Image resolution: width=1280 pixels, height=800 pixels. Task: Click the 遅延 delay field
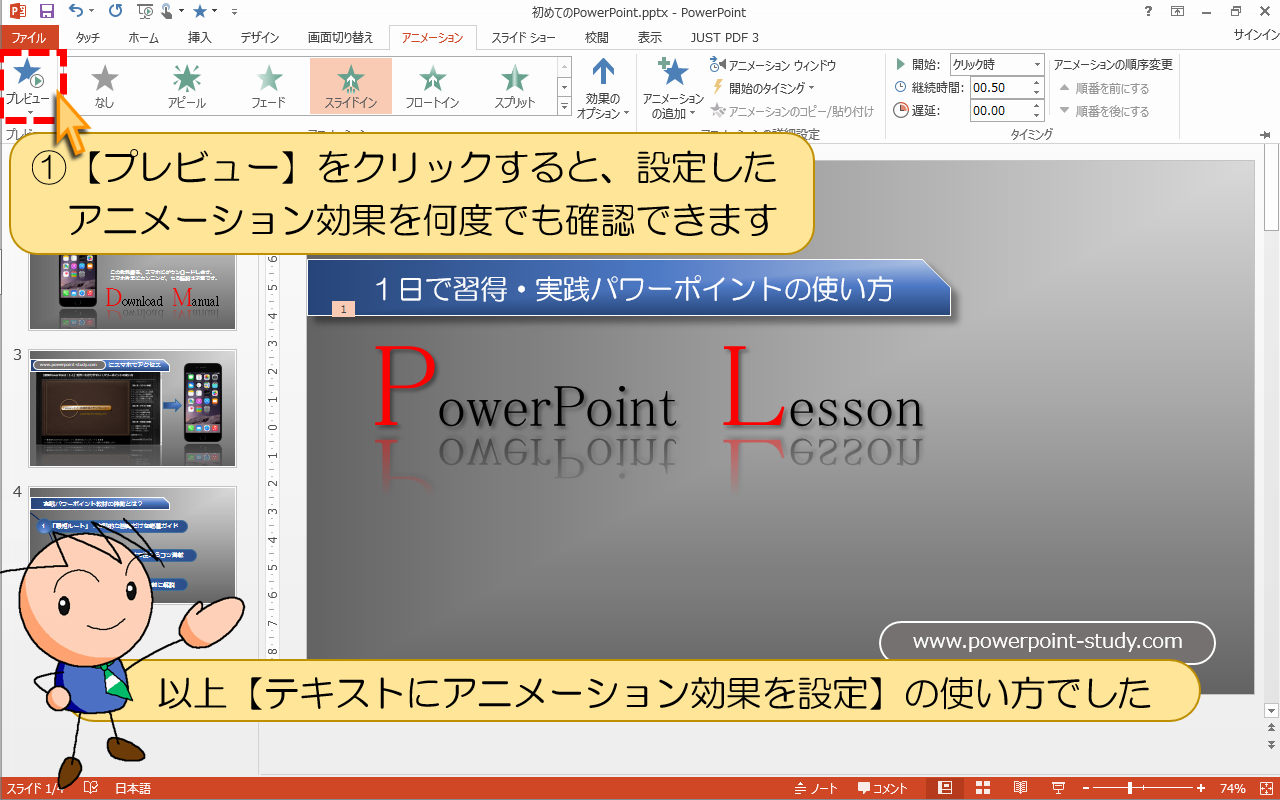(1001, 110)
